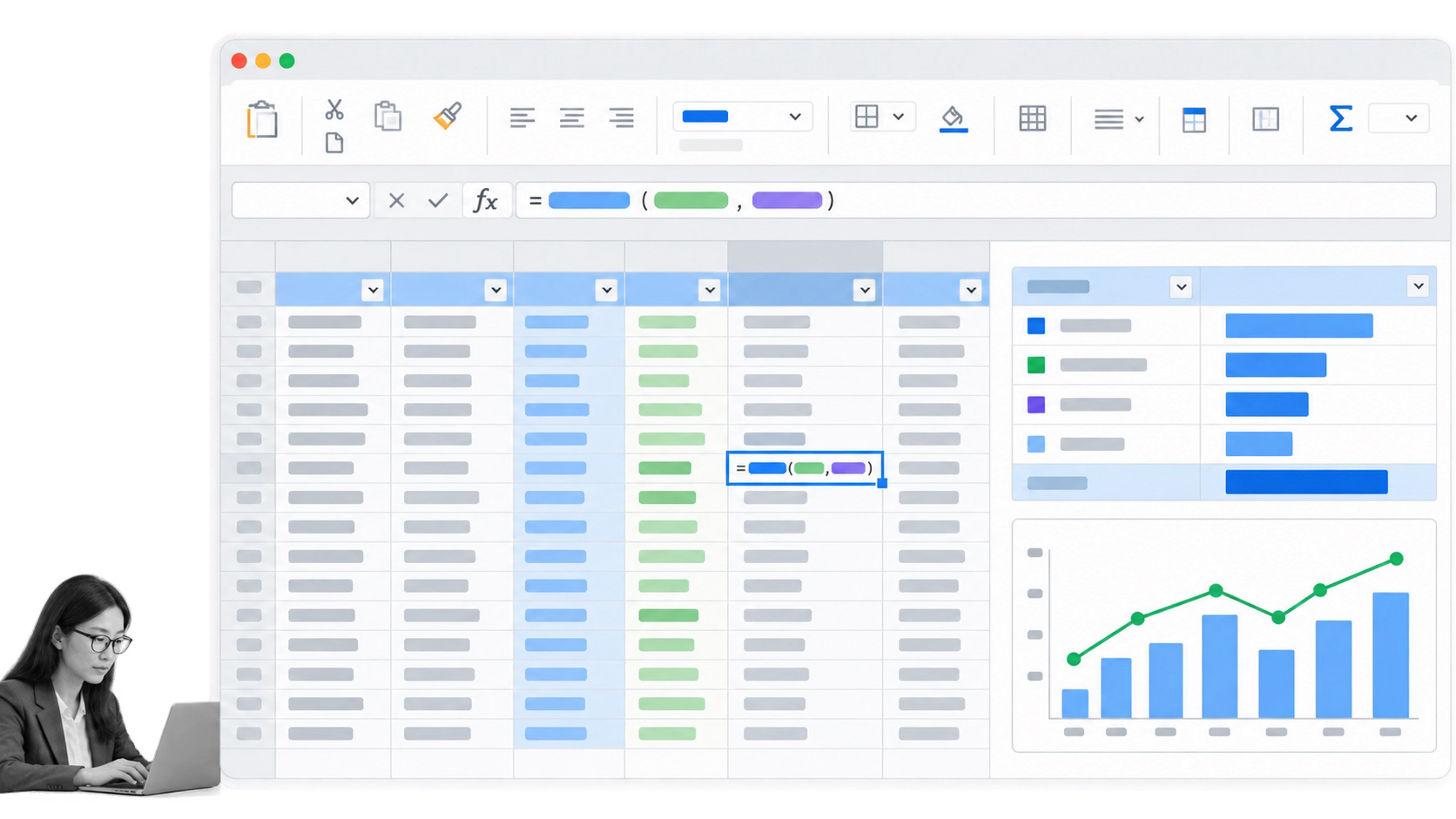The width and height of the screenshot is (1456, 819).
Task: Open the filter dropdown of the last table column
Action: pos(971,290)
